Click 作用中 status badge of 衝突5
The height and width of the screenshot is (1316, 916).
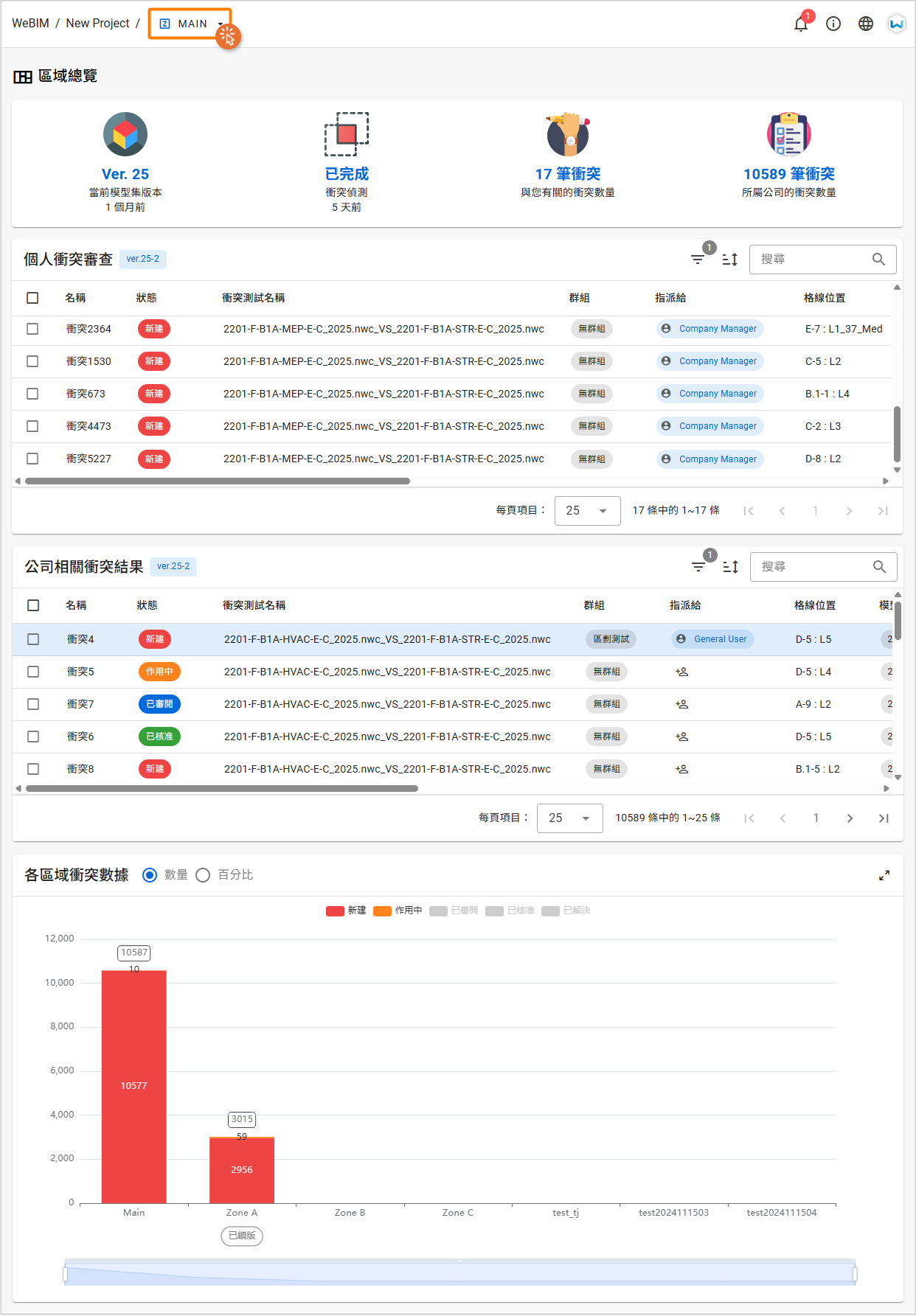pos(159,672)
